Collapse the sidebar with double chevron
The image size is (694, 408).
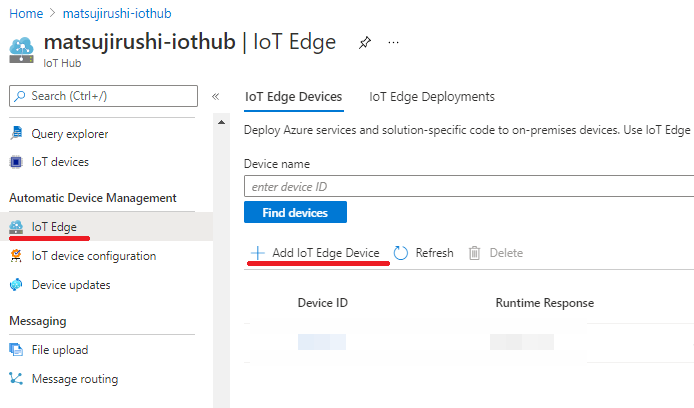216,96
